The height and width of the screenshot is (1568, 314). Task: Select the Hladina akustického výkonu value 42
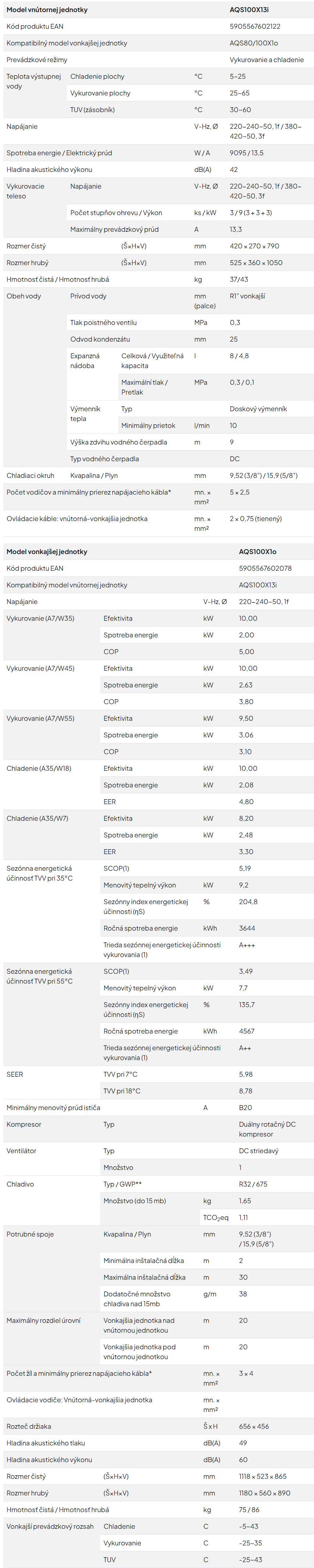234,169
